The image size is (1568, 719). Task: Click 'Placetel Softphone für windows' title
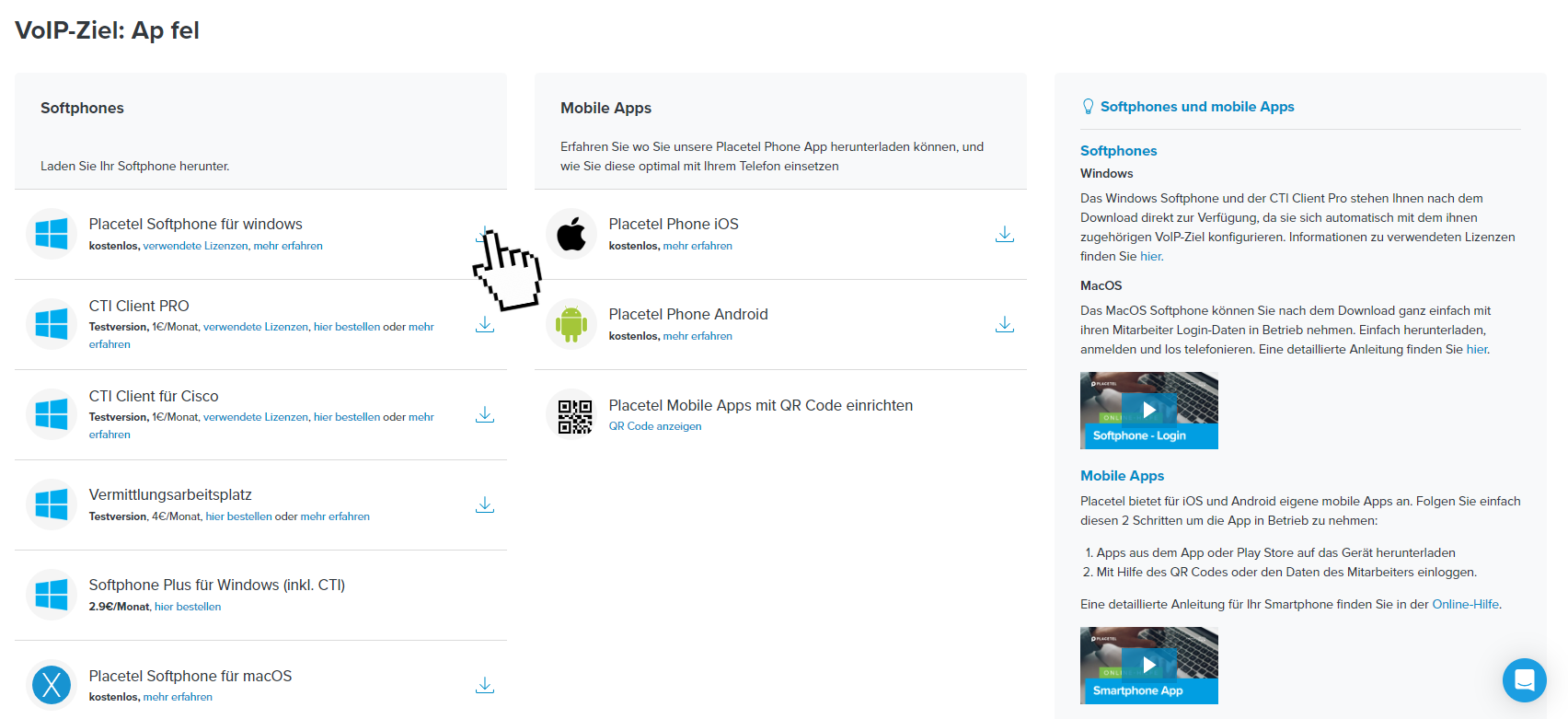coord(196,224)
